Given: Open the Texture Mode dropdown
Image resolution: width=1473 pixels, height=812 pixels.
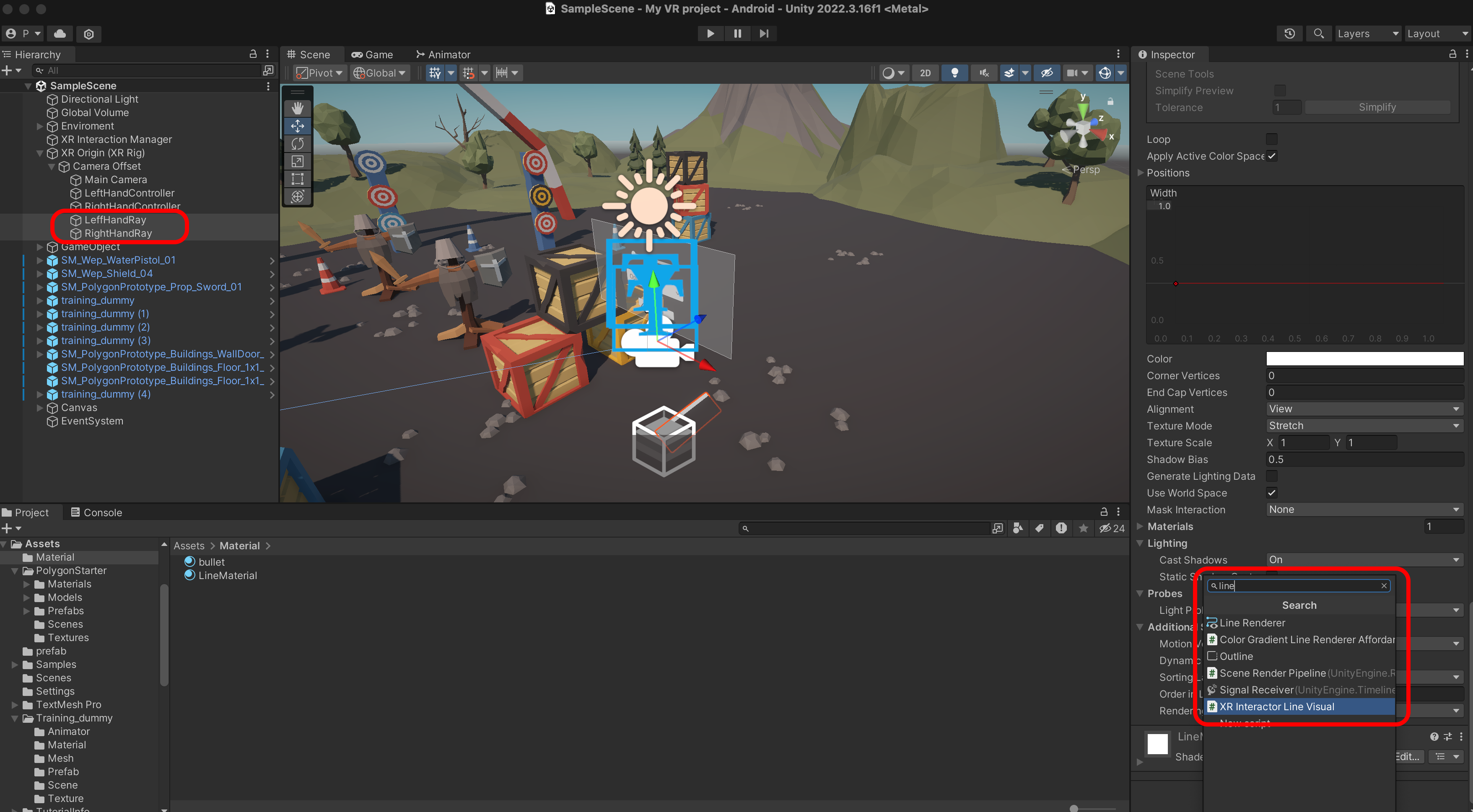Looking at the screenshot, I should (x=1364, y=426).
